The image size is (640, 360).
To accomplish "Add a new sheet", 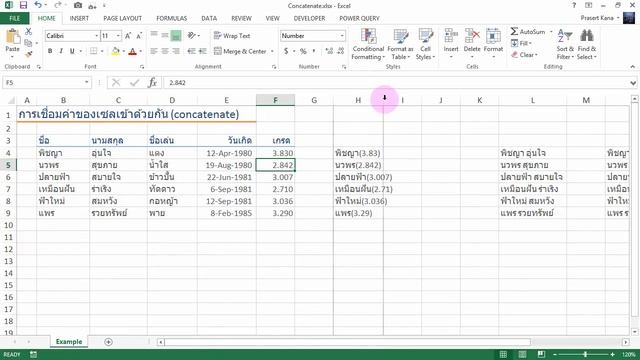I will click(108, 342).
